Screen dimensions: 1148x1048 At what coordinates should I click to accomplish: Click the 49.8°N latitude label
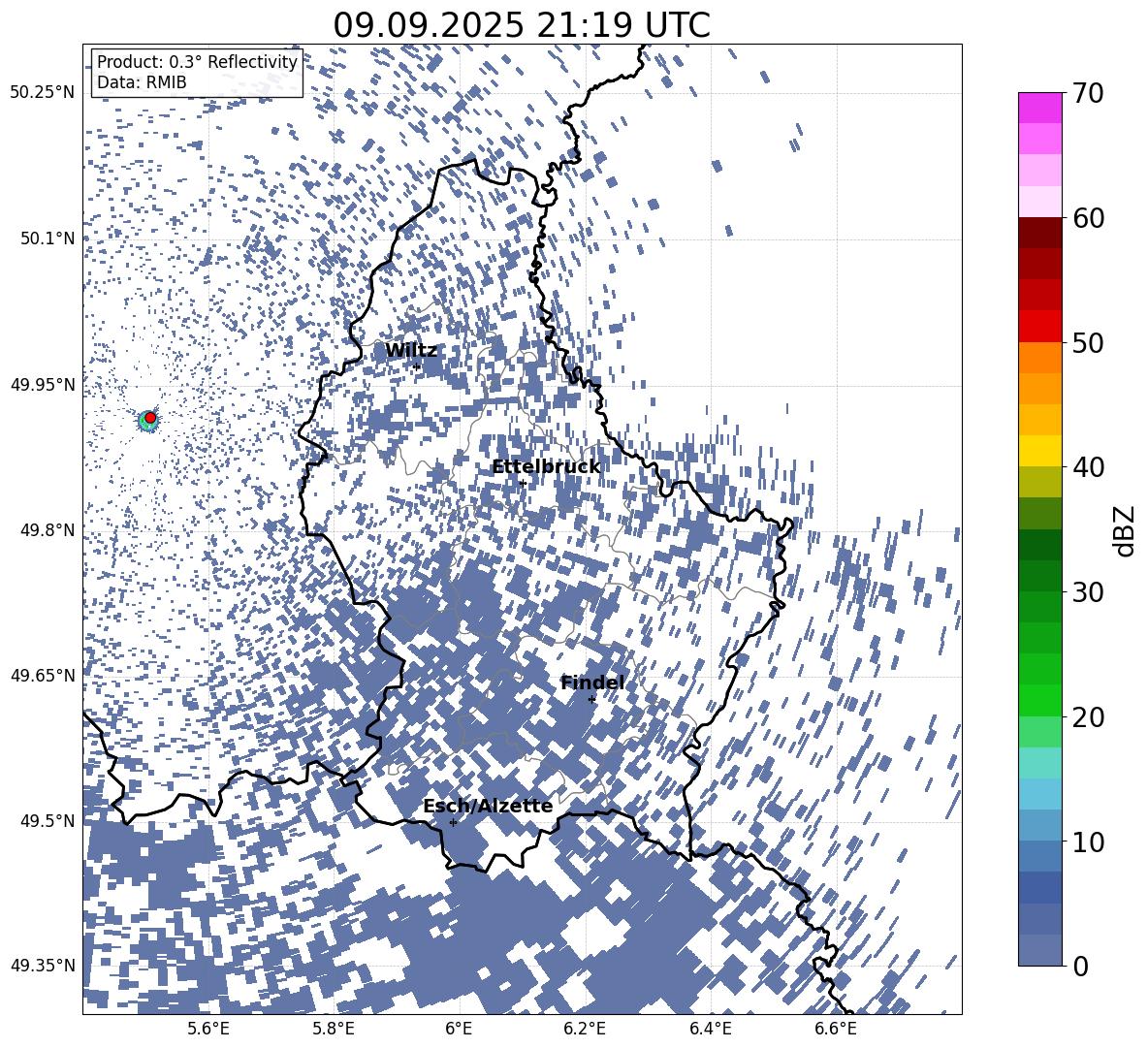47,530
